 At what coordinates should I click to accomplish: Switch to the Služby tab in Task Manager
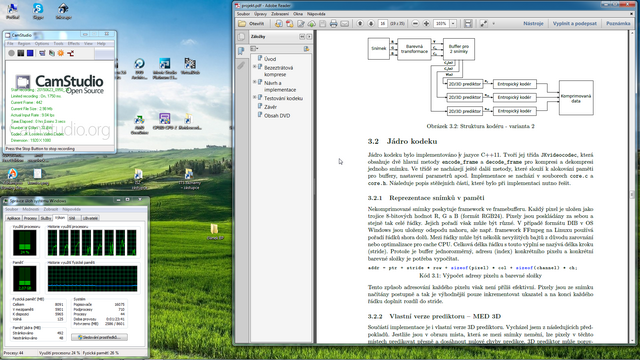pos(46,218)
